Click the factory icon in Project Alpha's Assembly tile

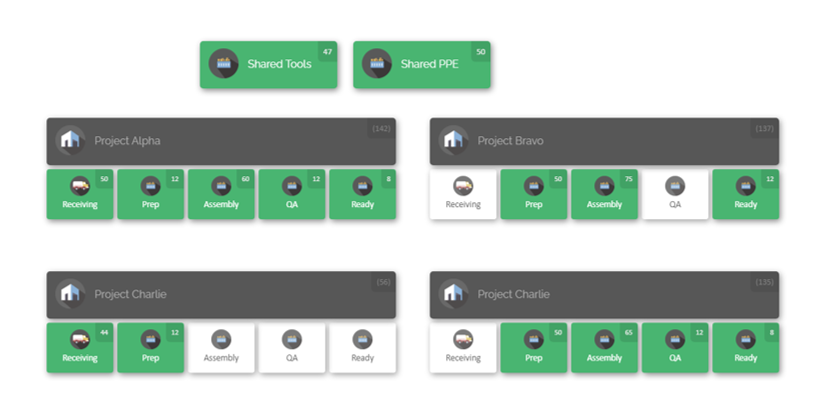(x=221, y=186)
